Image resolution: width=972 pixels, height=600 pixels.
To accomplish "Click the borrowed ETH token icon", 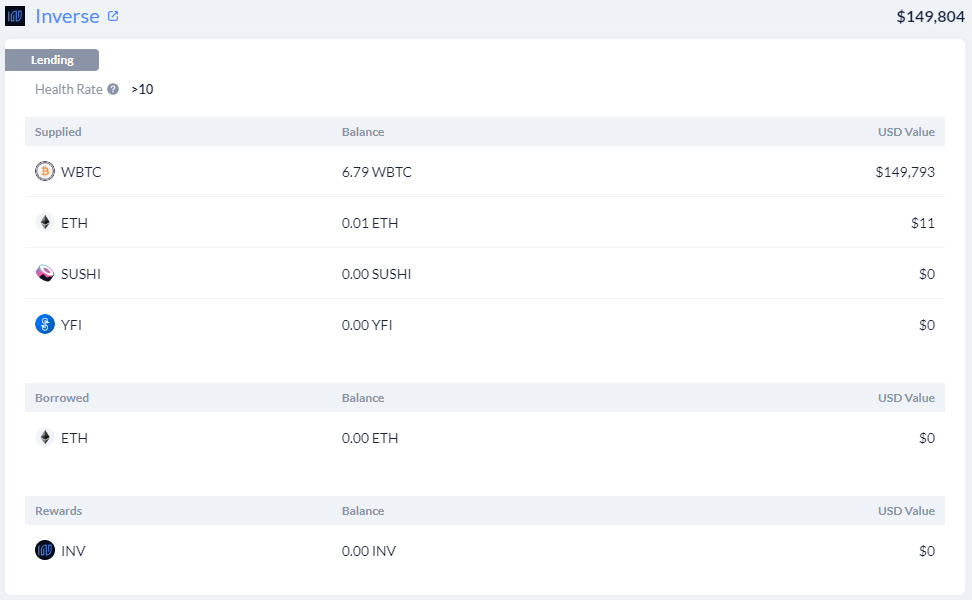I will click(x=45, y=438).
